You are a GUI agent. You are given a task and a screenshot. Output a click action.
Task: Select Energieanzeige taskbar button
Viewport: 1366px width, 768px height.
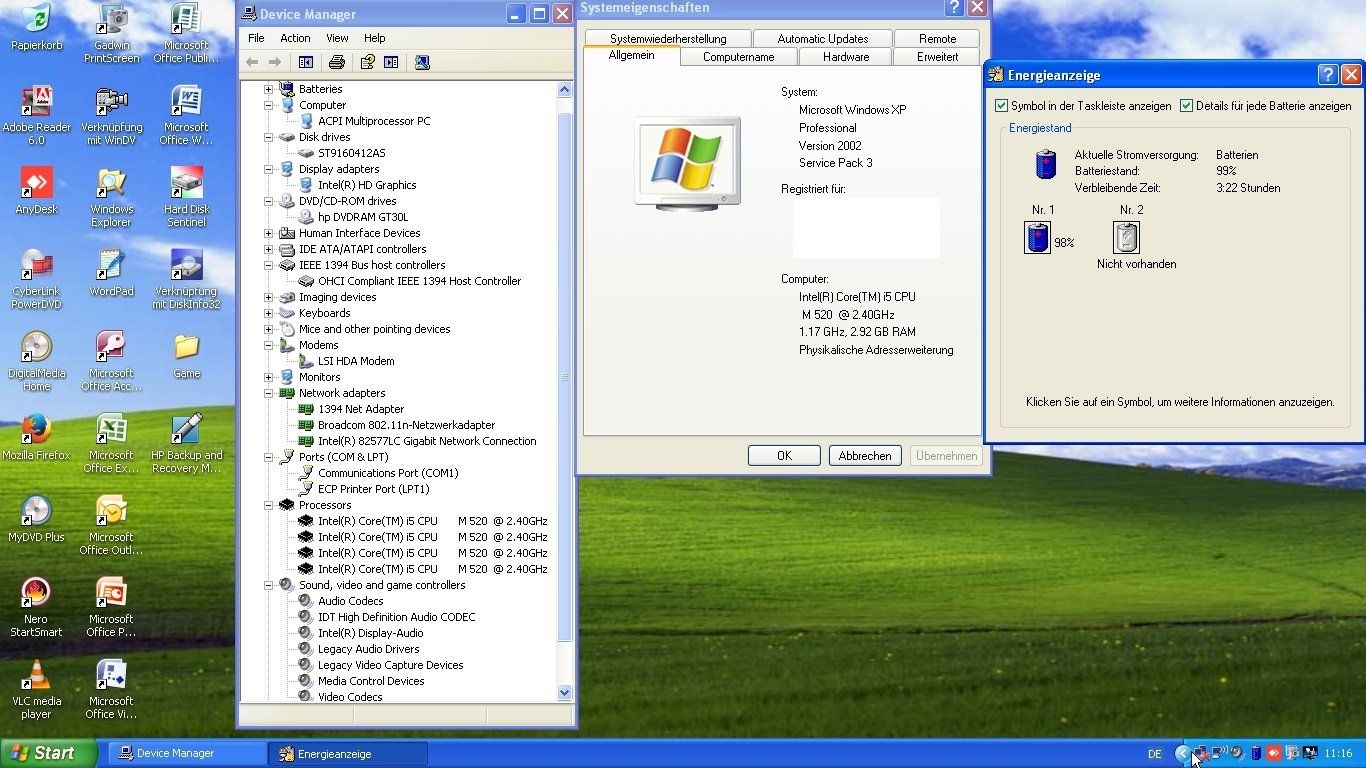click(x=348, y=753)
